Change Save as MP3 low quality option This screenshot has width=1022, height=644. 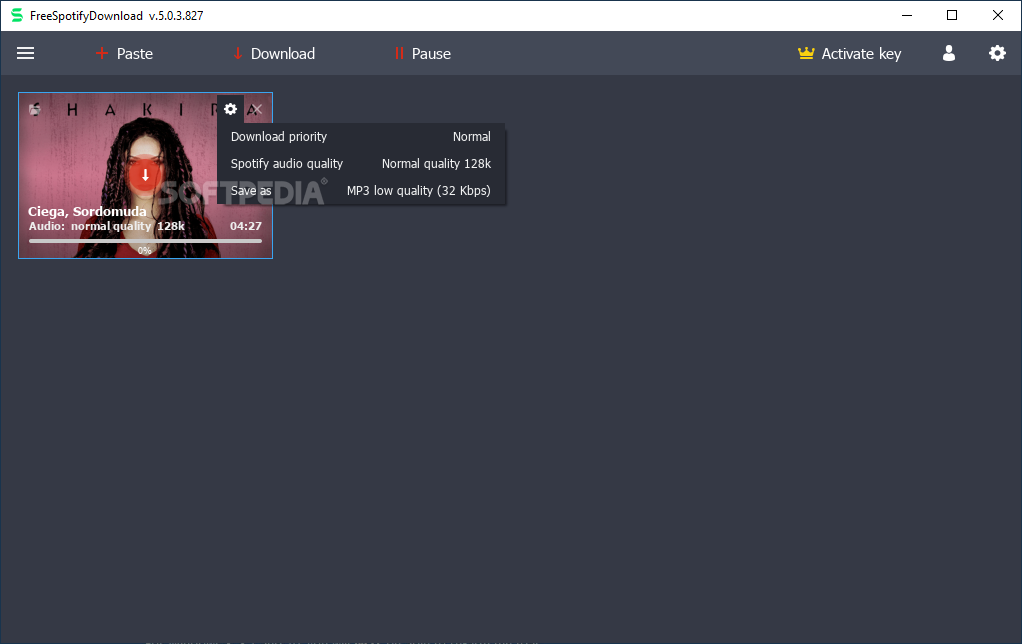[418, 191]
